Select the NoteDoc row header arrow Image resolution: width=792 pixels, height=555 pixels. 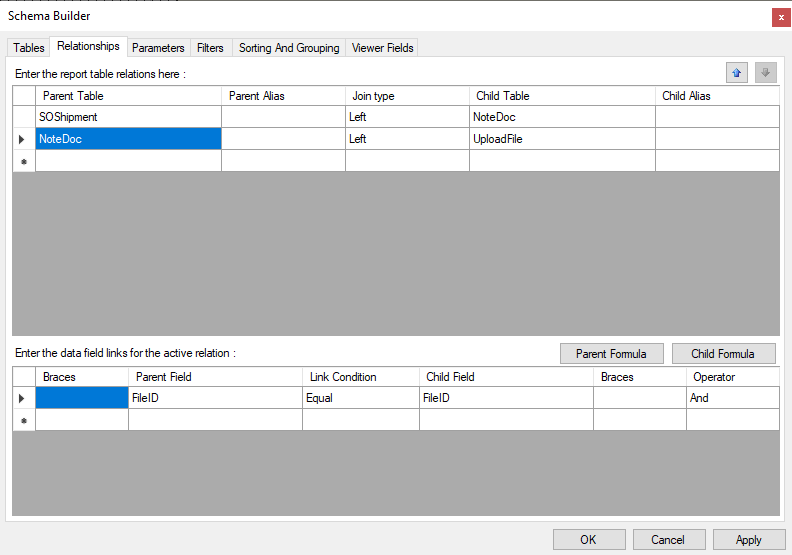click(x=23, y=139)
